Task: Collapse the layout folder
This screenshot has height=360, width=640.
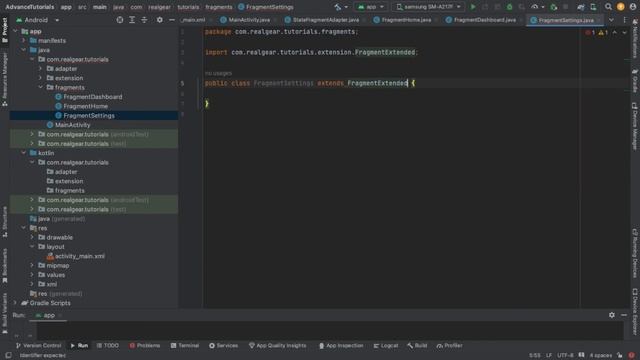Action: [x=32, y=247]
